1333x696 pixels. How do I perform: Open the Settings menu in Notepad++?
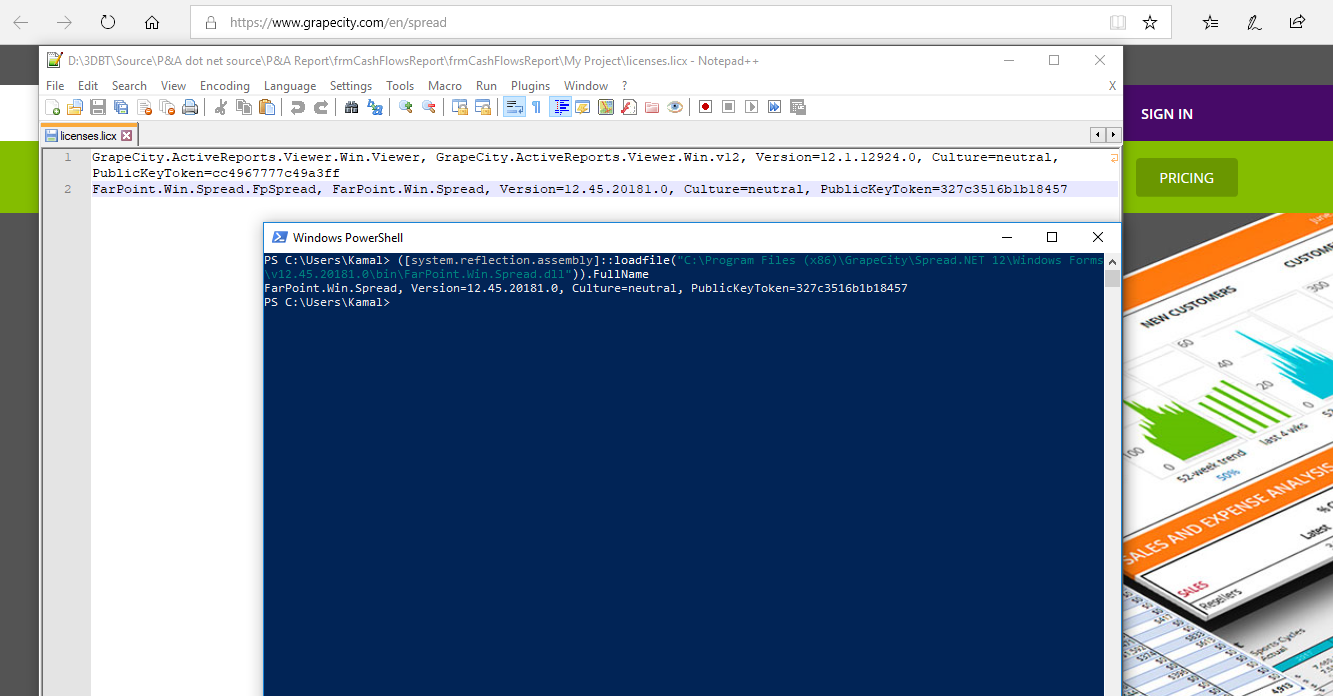(351, 86)
